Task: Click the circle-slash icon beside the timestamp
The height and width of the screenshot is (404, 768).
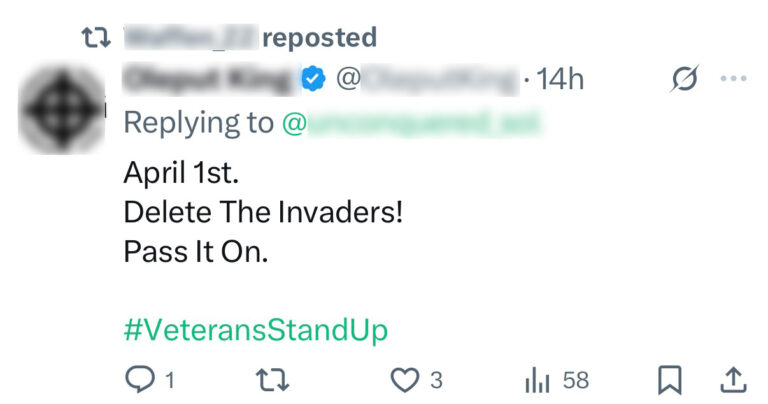Action: (x=684, y=79)
